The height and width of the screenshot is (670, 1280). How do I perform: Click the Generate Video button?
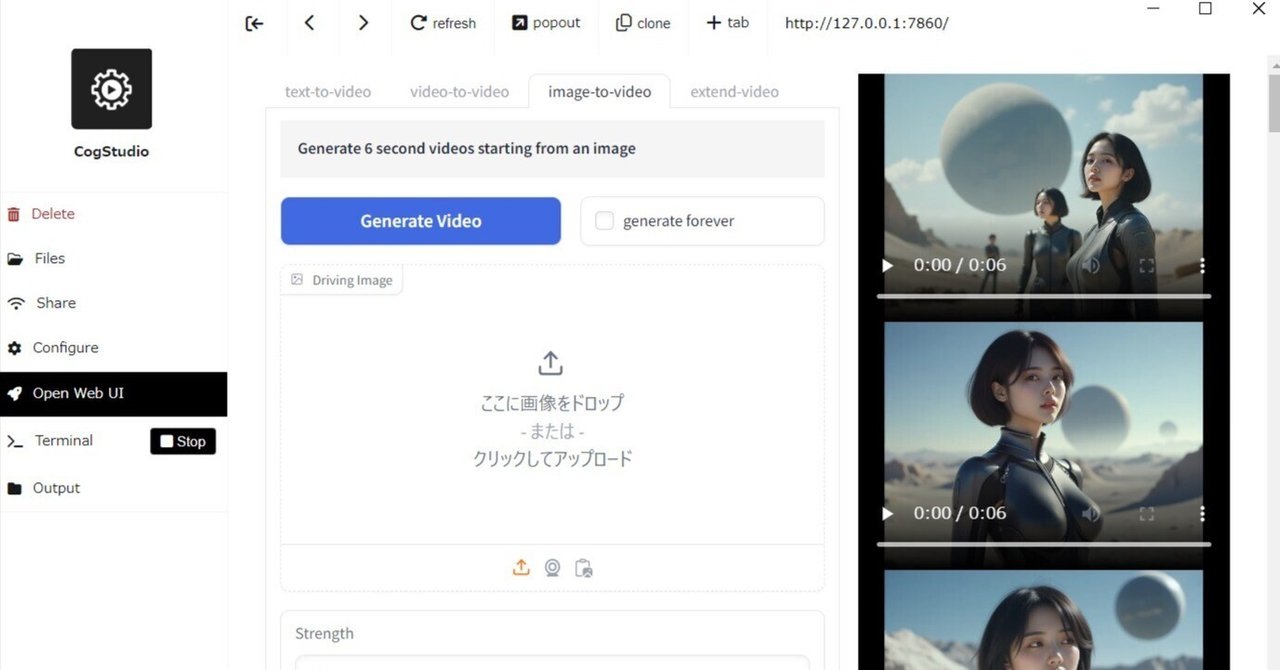click(x=420, y=221)
